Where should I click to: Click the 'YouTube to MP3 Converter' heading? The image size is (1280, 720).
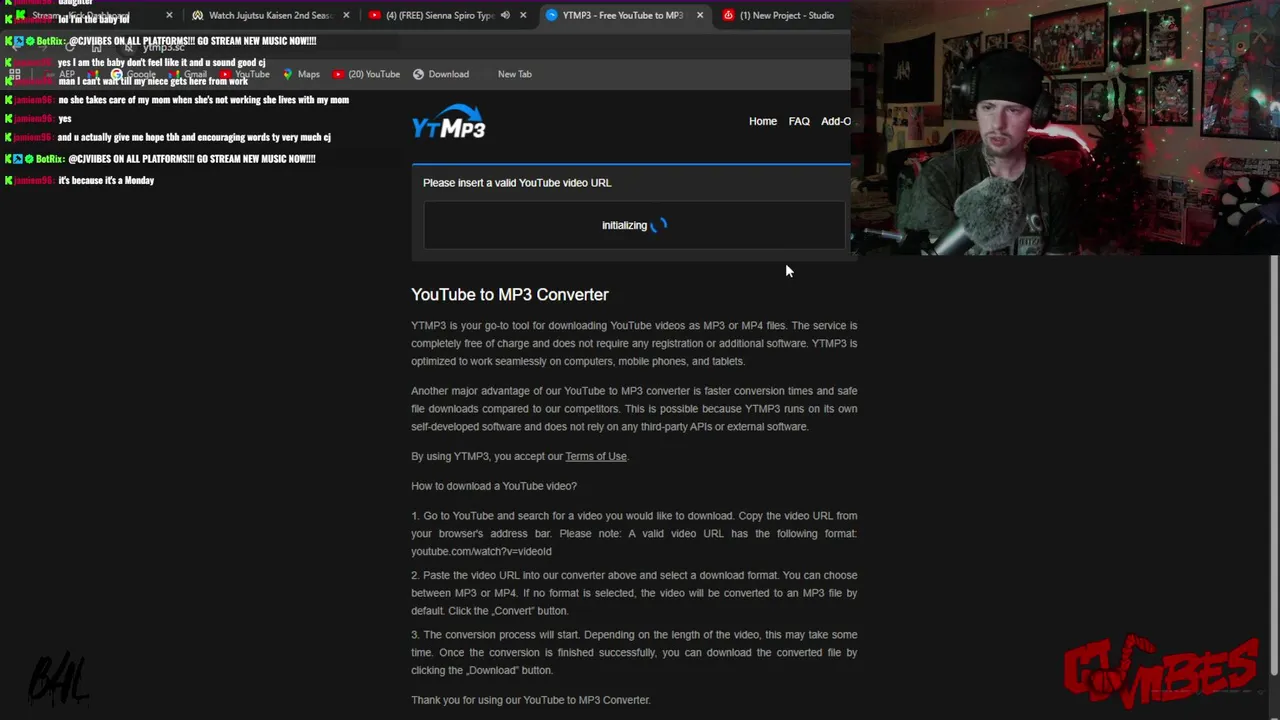[510, 294]
